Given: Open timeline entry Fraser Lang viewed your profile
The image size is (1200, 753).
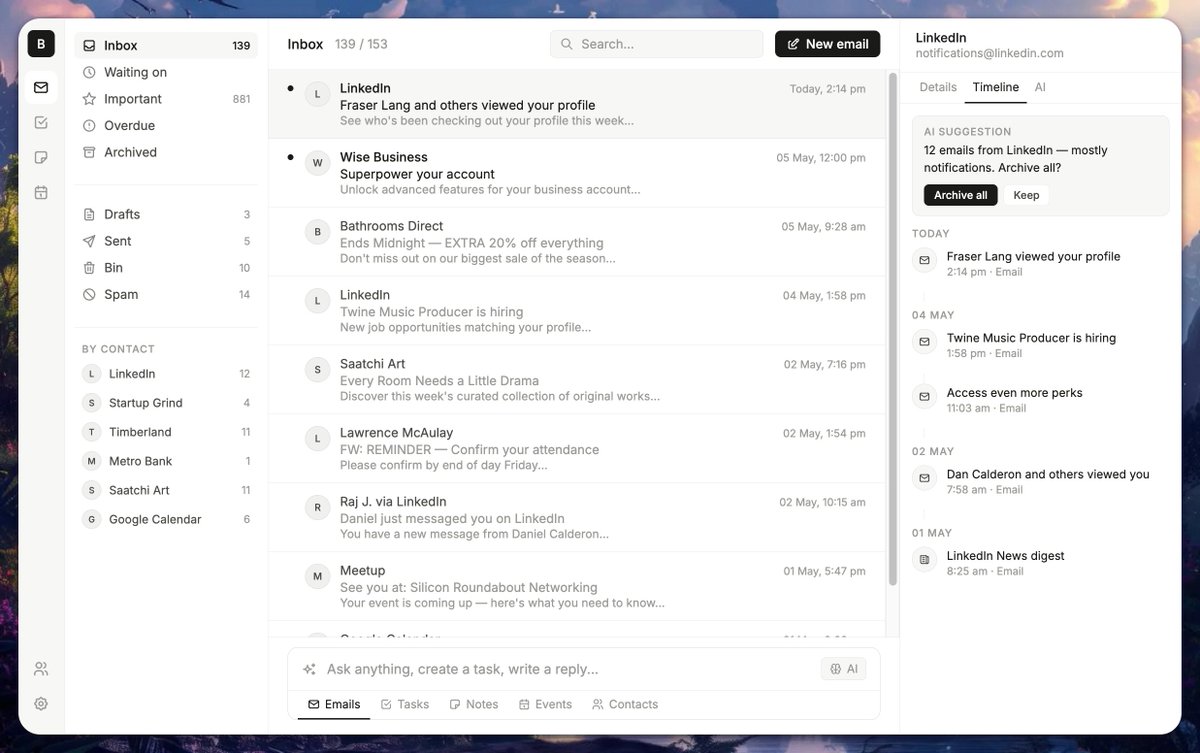Looking at the screenshot, I should [1040, 264].
